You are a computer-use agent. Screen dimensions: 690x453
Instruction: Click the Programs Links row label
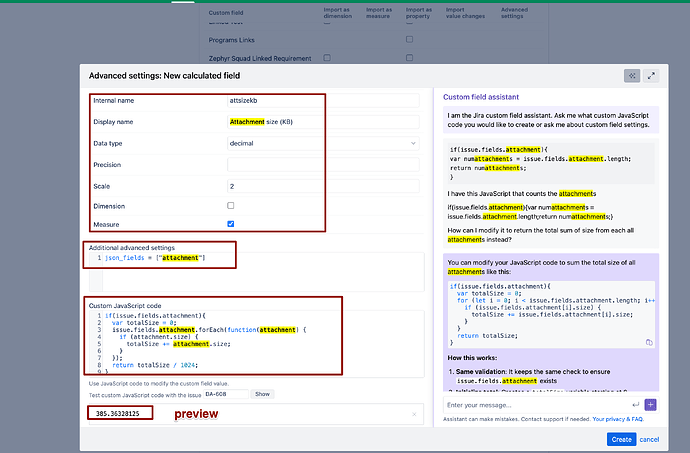(231, 40)
